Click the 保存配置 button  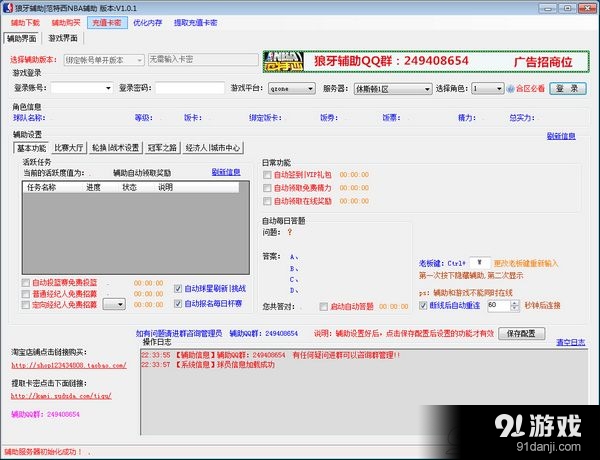coord(522,333)
